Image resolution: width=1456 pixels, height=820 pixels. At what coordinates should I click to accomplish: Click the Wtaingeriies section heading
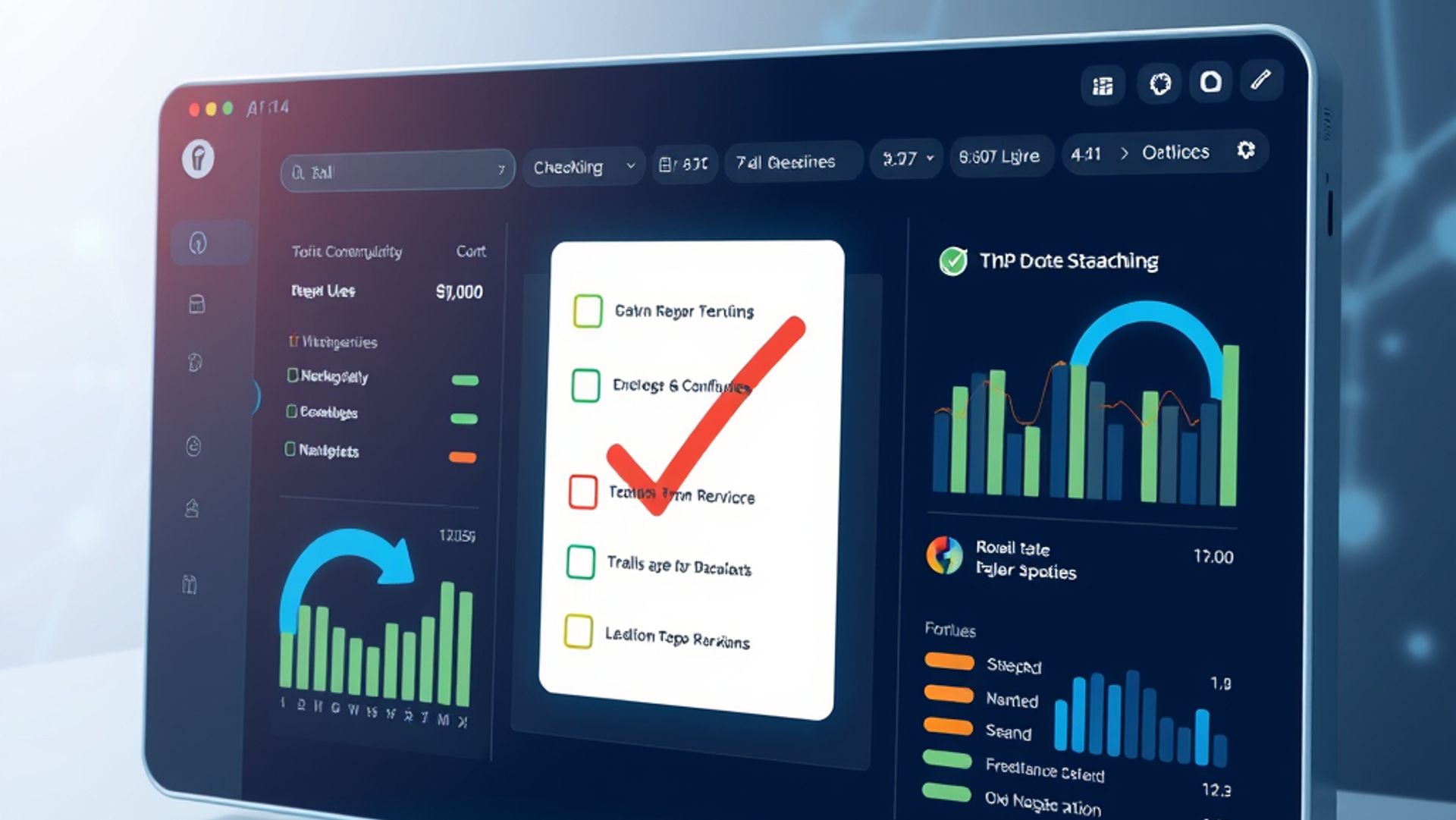point(339,342)
